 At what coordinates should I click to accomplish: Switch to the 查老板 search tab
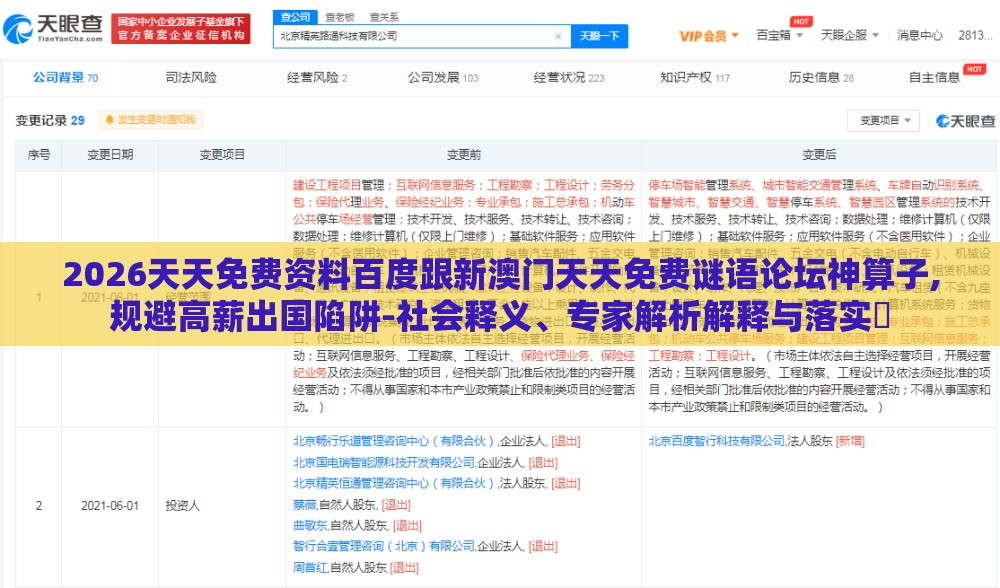(339, 17)
